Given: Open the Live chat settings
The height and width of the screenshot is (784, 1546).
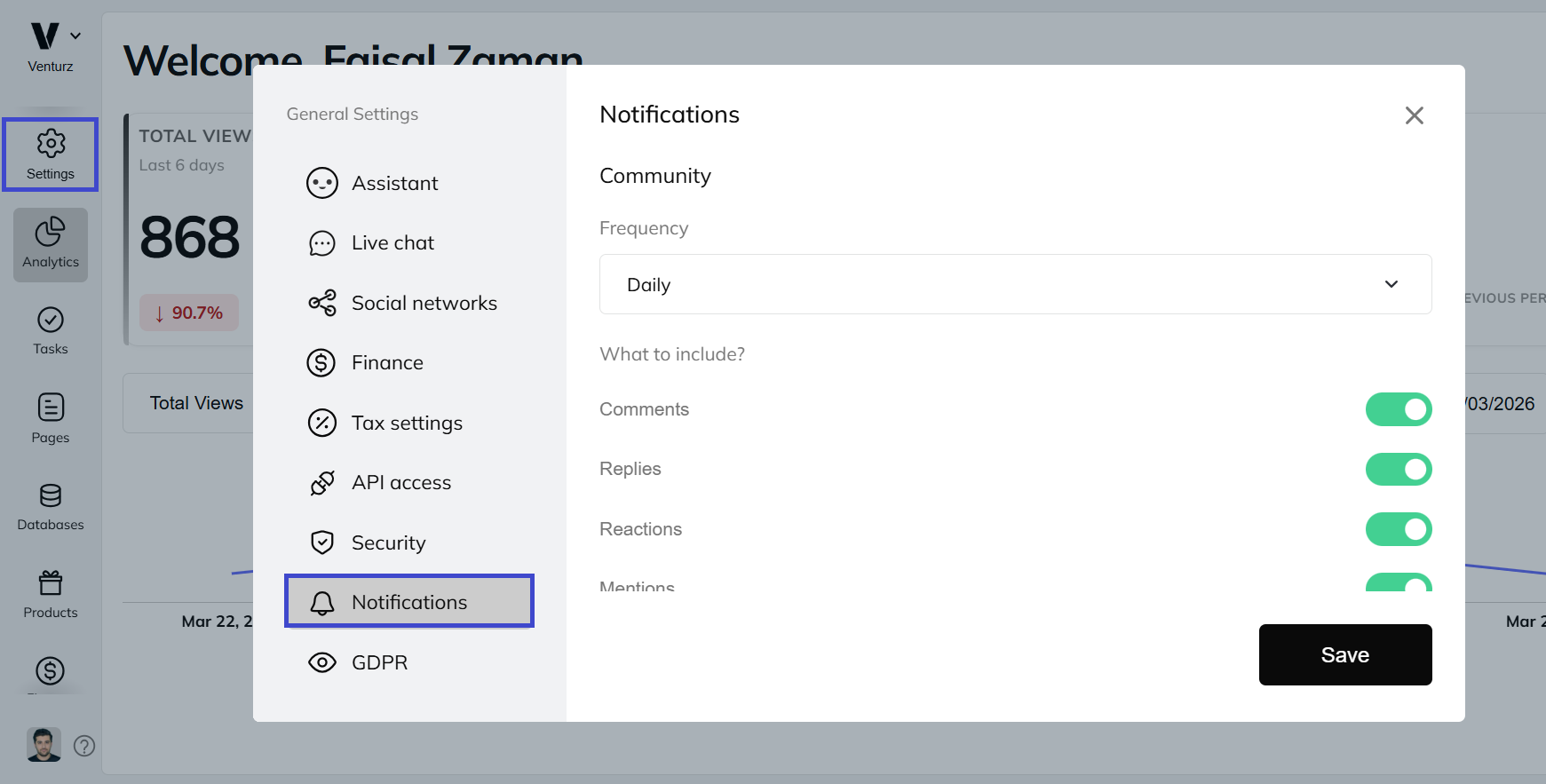Looking at the screenshot, I should 392,243.
